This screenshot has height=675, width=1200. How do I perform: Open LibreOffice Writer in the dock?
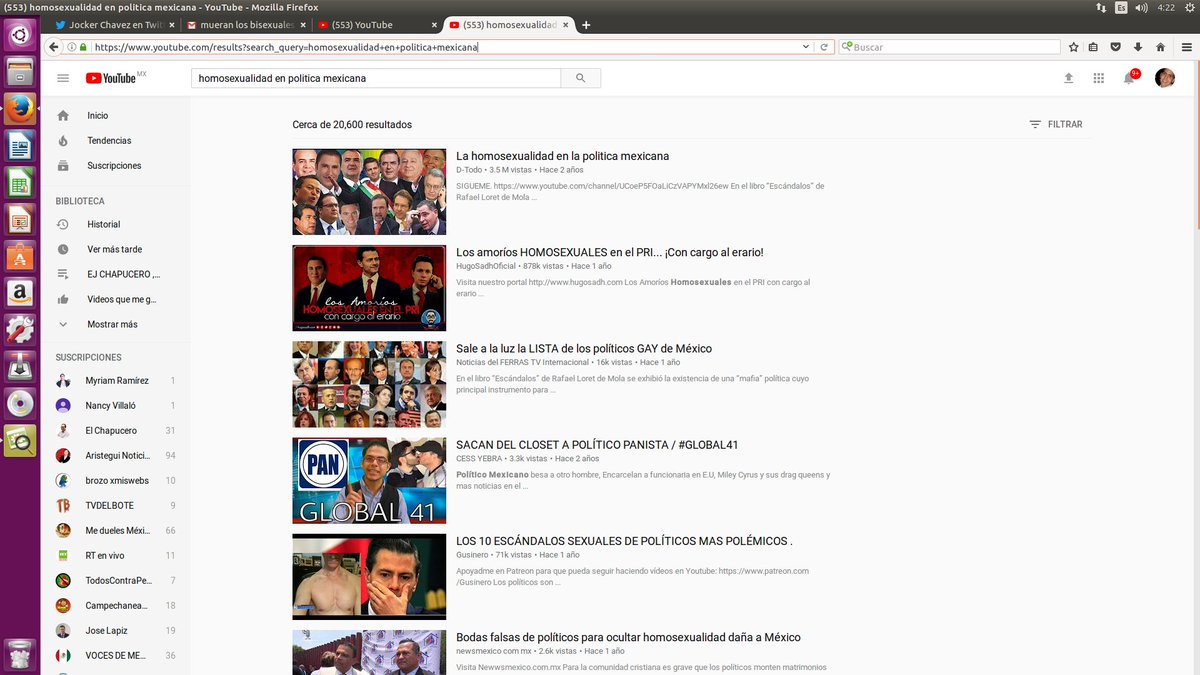click(x=20, y=146)
